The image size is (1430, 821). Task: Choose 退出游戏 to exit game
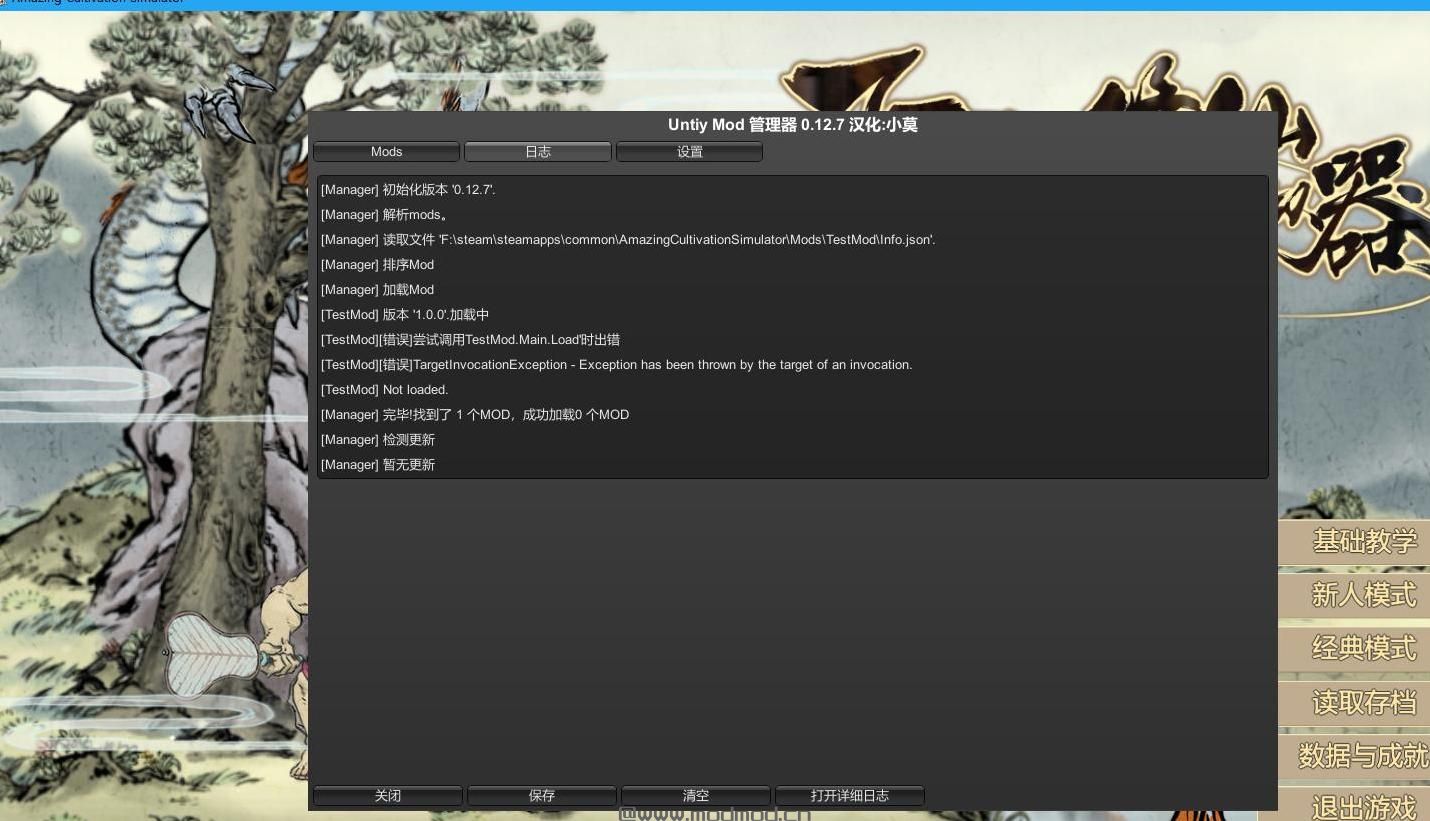(x=1355, y=806)
